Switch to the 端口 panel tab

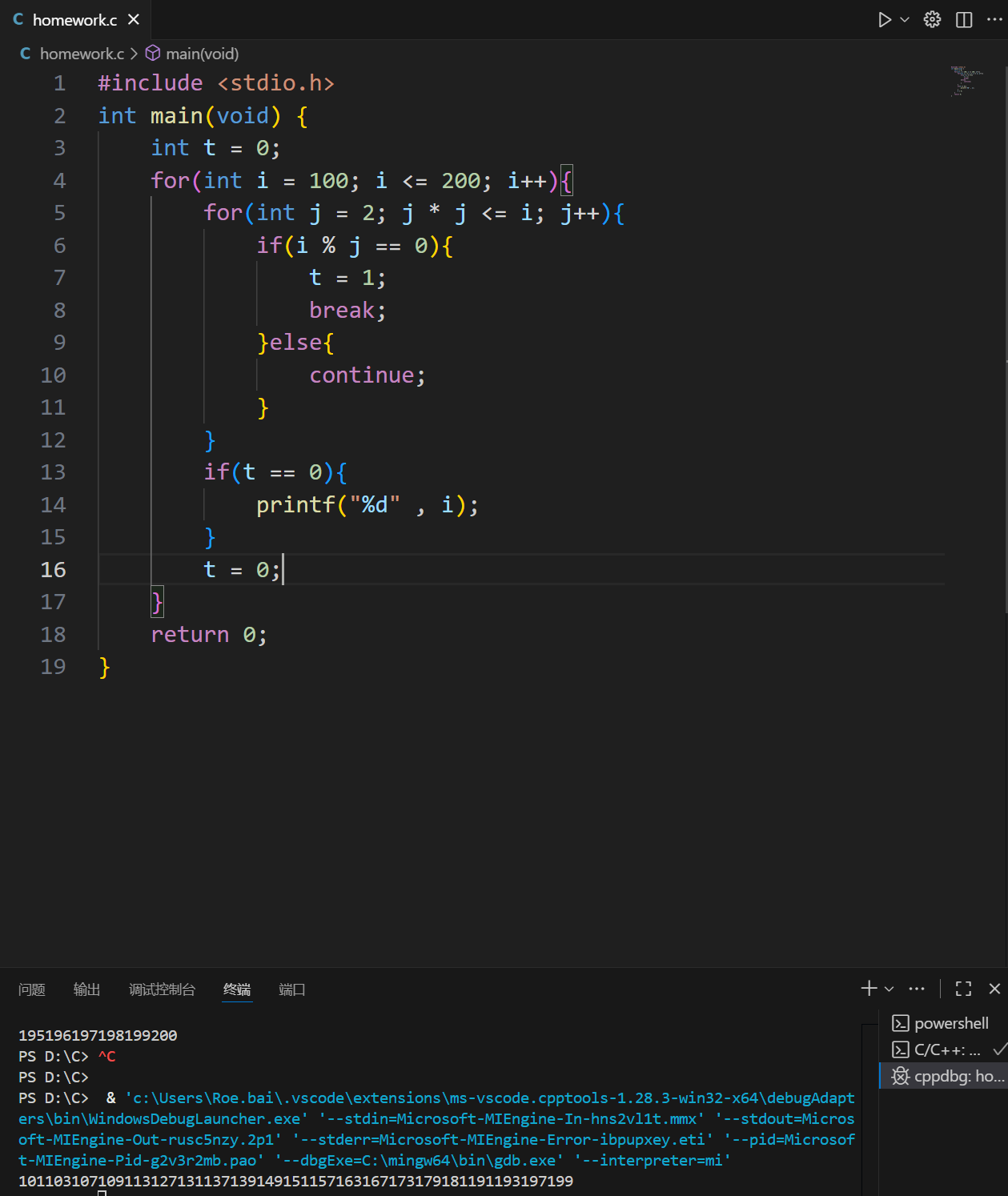(x=291, y=989)
